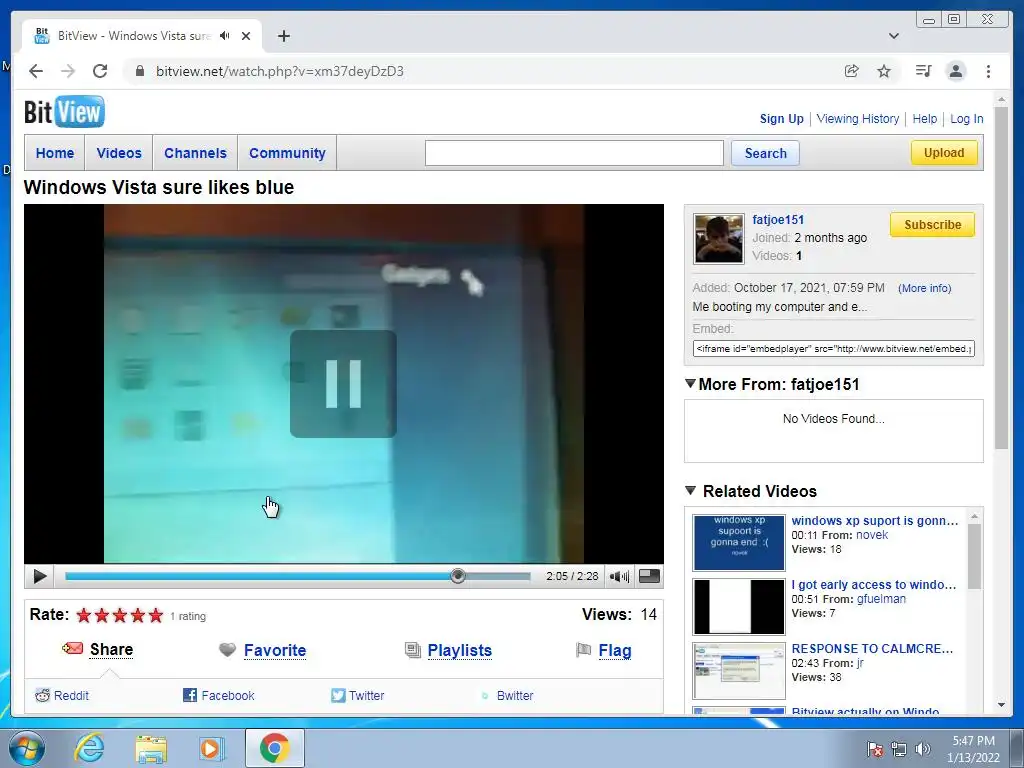The image size is (1024, 768).
Task: Go to the Community navigation tab
Action: [287, 153]
